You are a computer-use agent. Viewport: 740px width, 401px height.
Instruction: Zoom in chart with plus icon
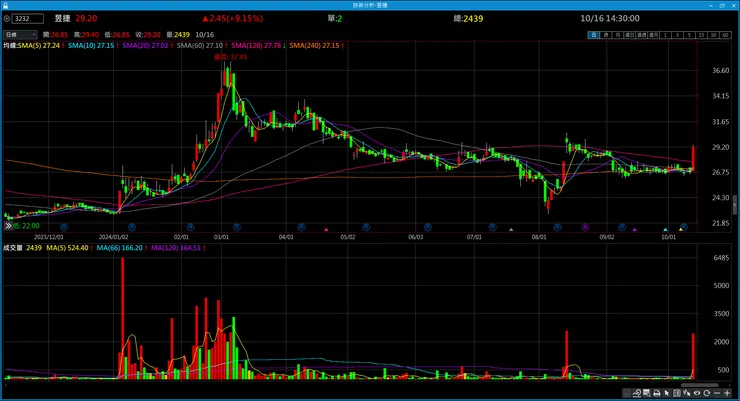pyautogui.click(x=727, y=393)
